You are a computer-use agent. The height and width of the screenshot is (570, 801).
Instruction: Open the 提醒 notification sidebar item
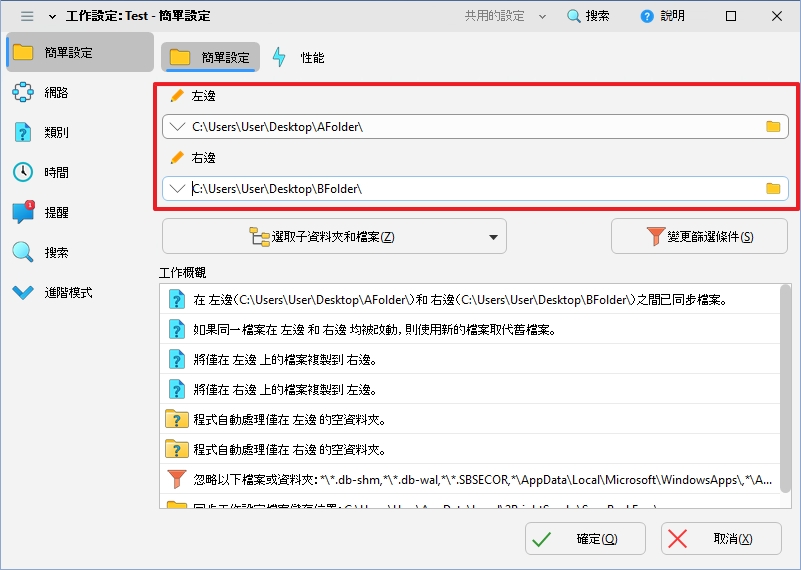(x=23, y=213)
